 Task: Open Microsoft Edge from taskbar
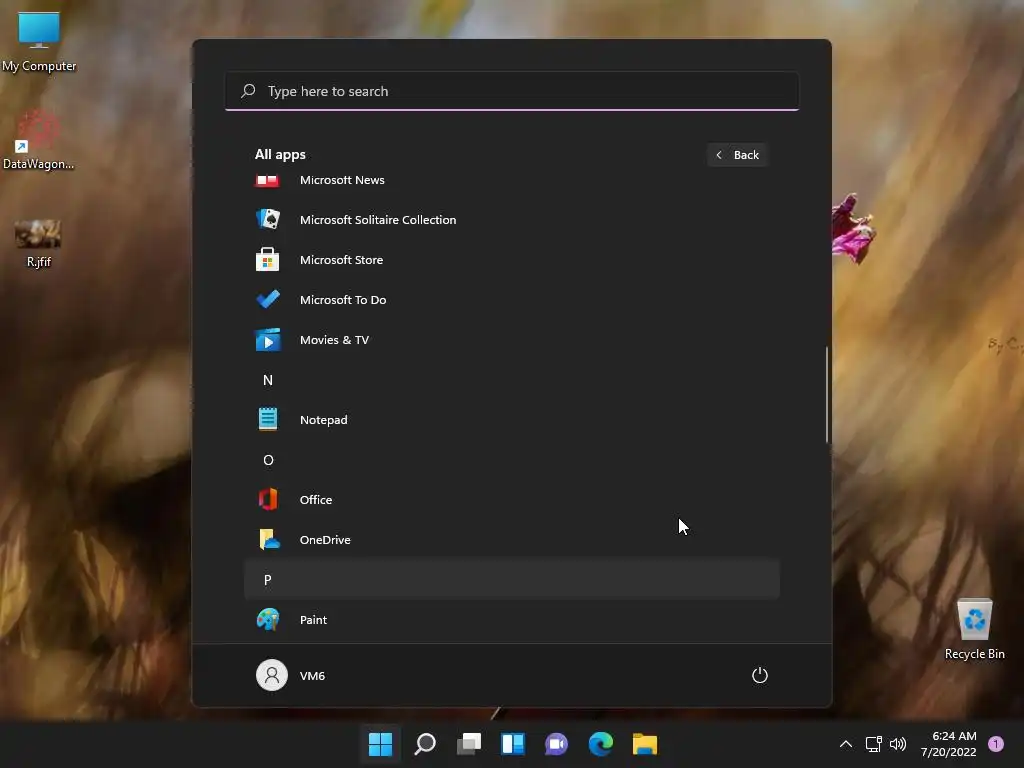(x=601, y=744)
